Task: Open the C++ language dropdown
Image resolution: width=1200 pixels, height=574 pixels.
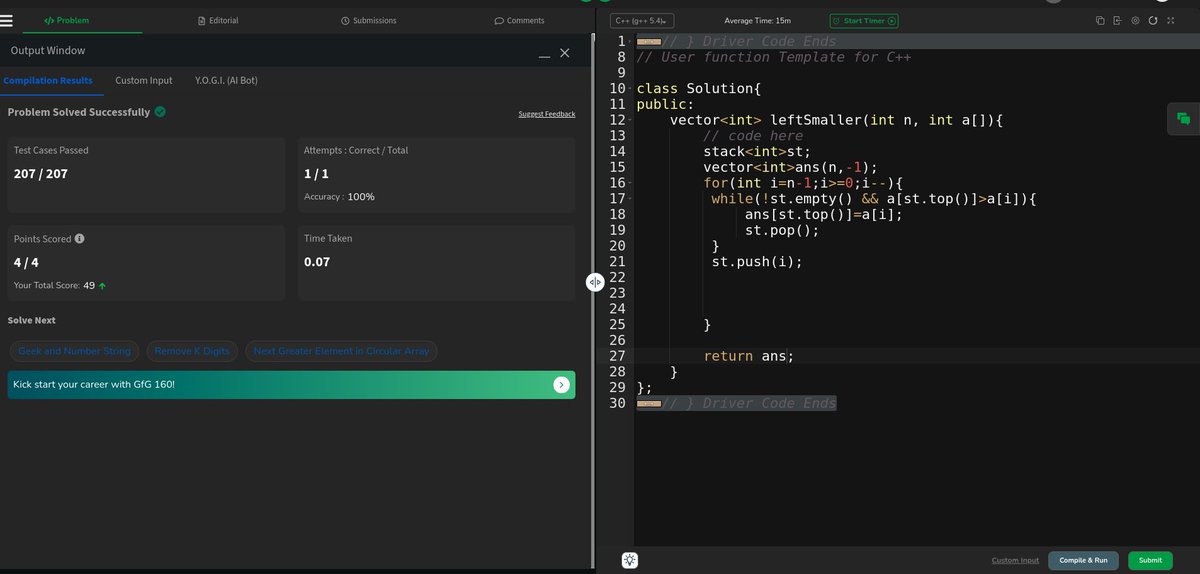Action: click(643, 20)
